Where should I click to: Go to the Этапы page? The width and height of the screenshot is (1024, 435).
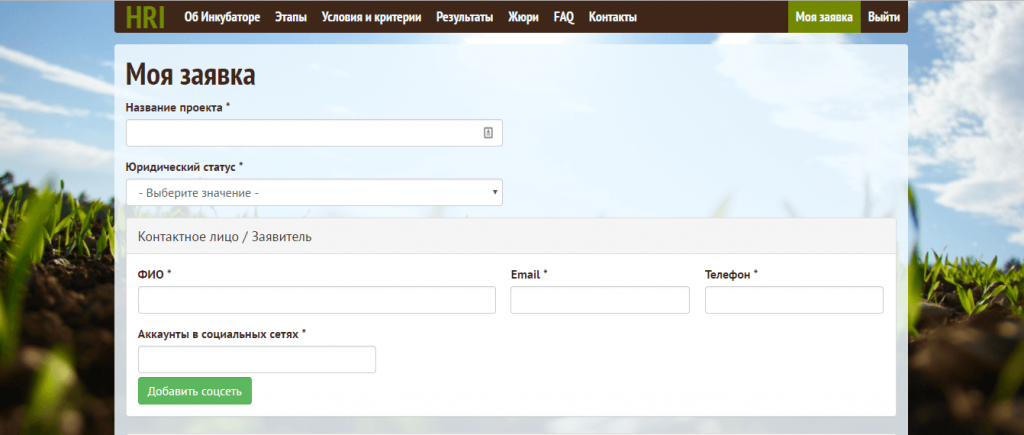(x=291, y=18)
